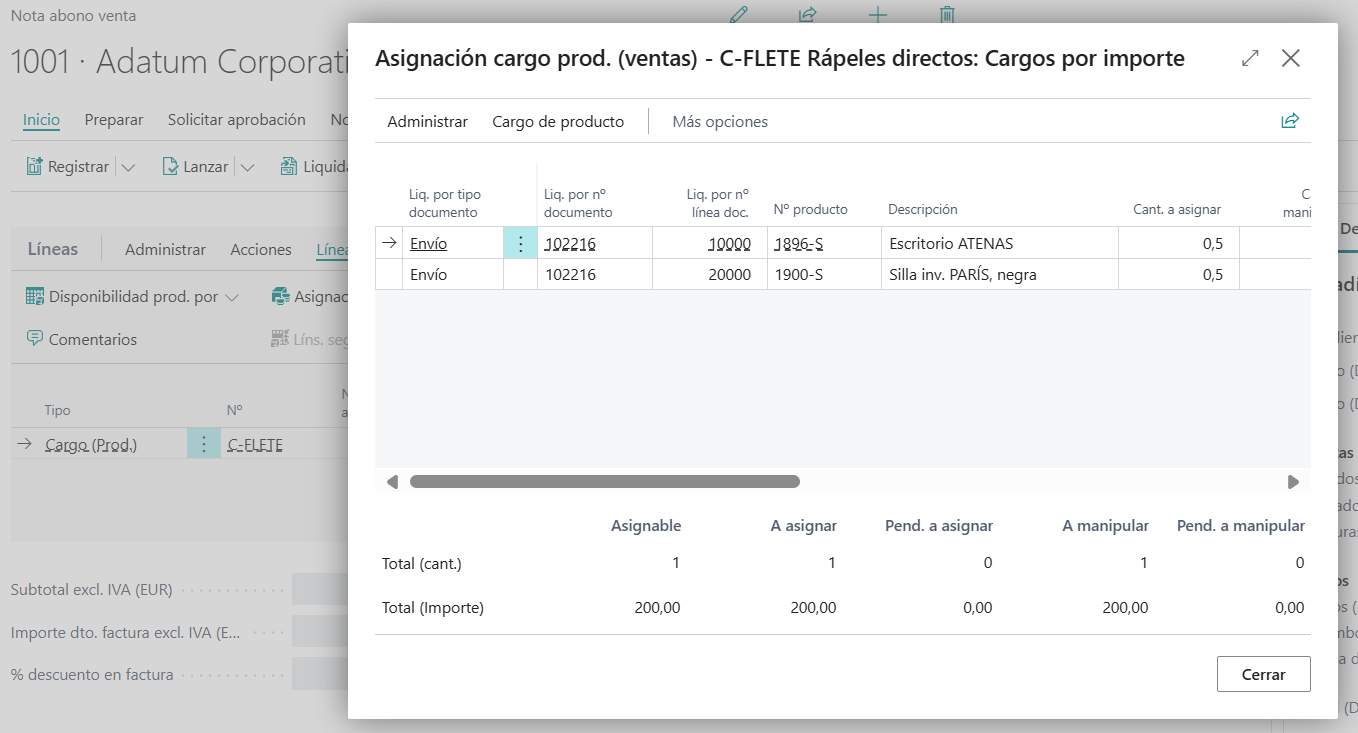1358x733 pixels.
Task: Click the Descripción column header
Action: coord(922,209)
